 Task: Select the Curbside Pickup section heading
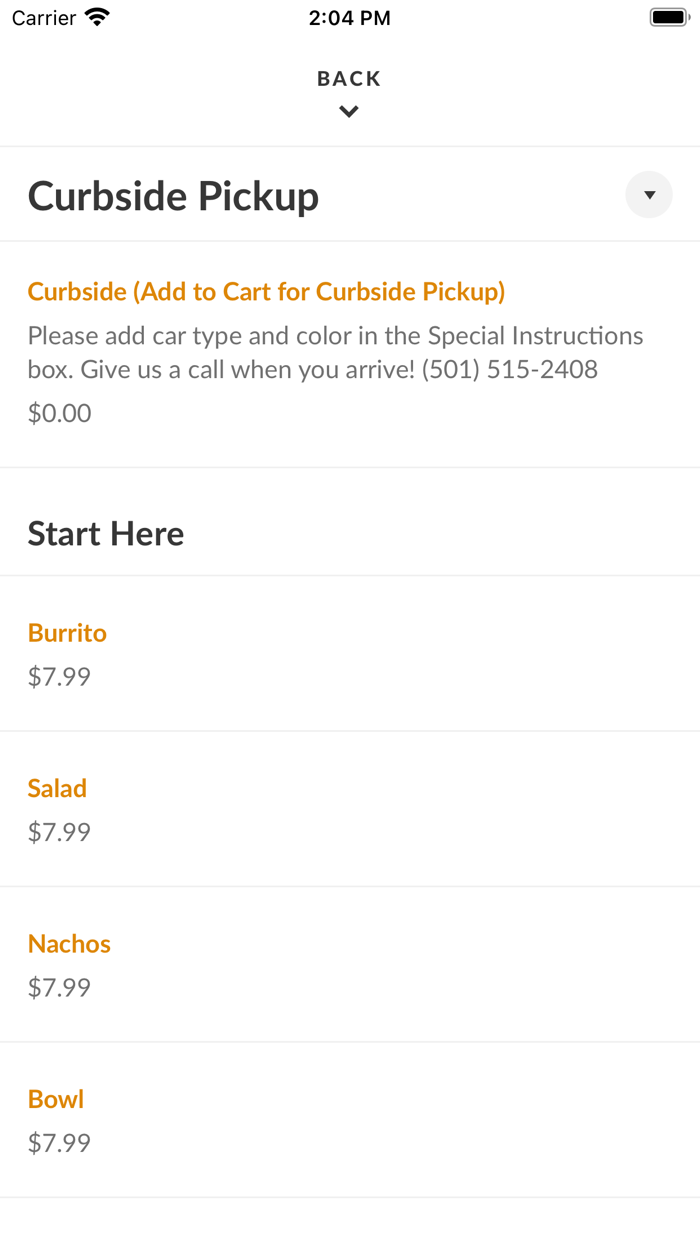(173, 196)
